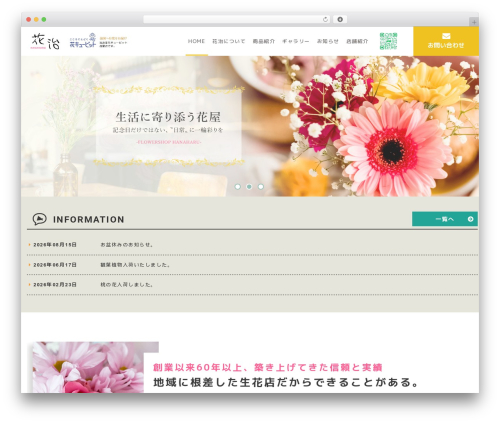Open the 店舗紹介 menu item
This screenshot has width=500, height=423.
(x=357, y=41)
